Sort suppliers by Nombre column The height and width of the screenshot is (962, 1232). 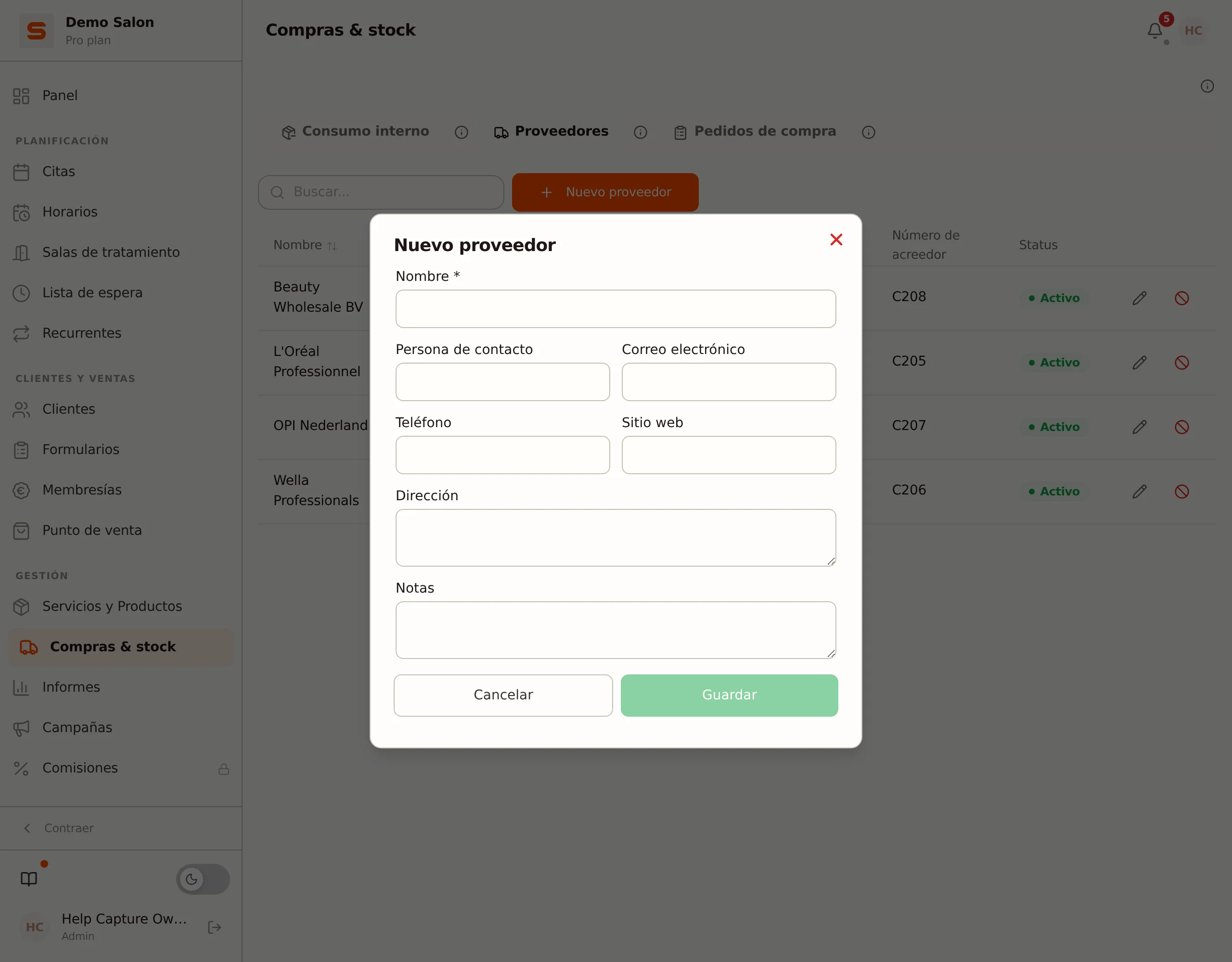click(x=305, y=245)
